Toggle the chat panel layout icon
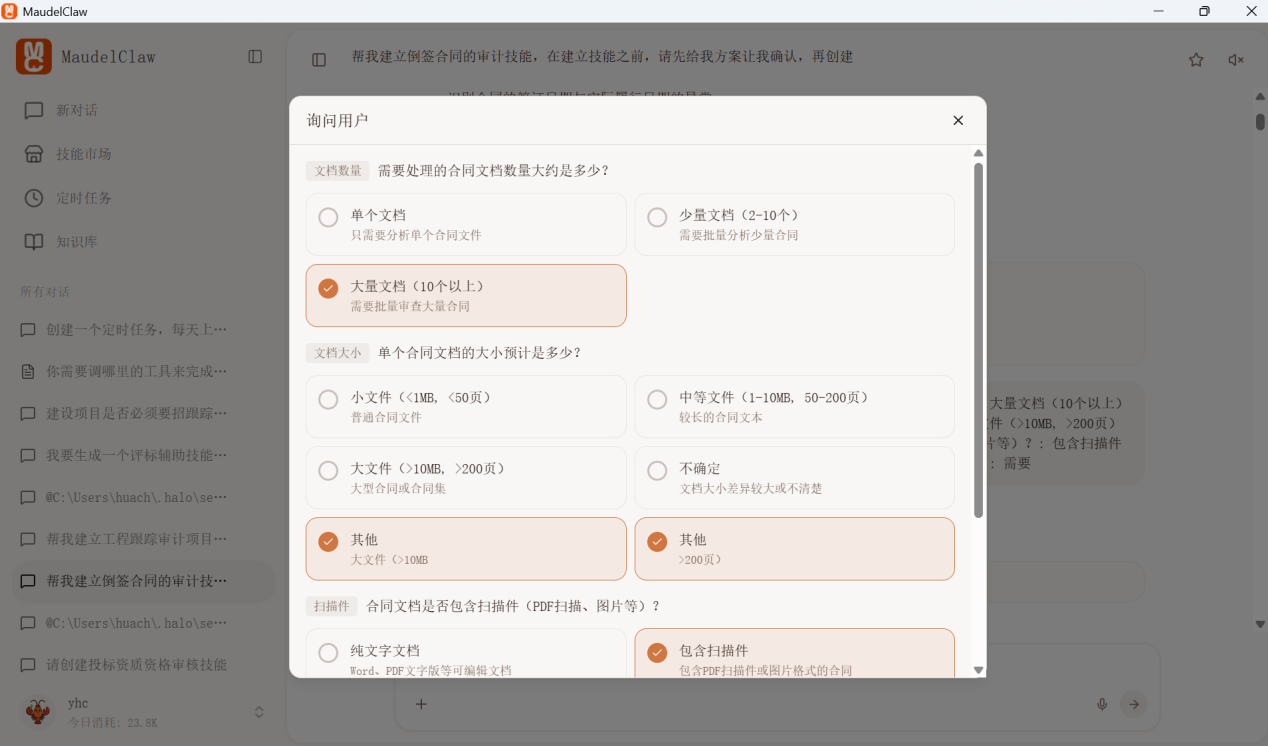 [319, 60]
